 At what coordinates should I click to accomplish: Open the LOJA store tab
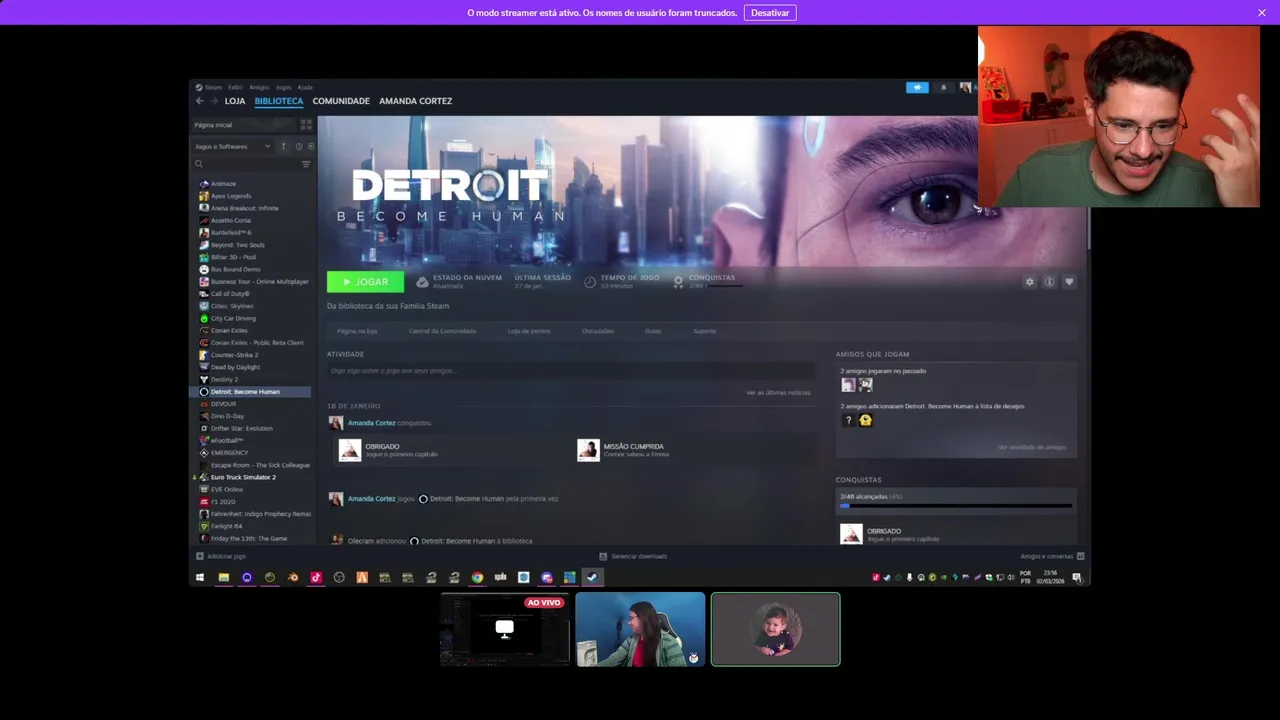click(235, 101)
